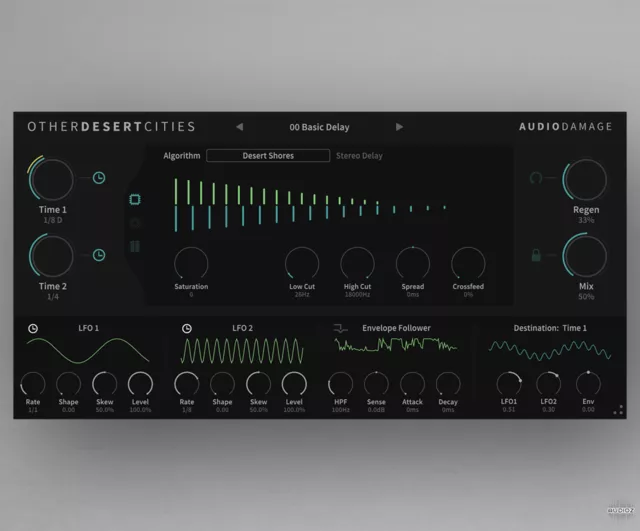The image size is (640, 531).
Task: Go to previous preset with left arrow
Action: [x=239, y=127]
